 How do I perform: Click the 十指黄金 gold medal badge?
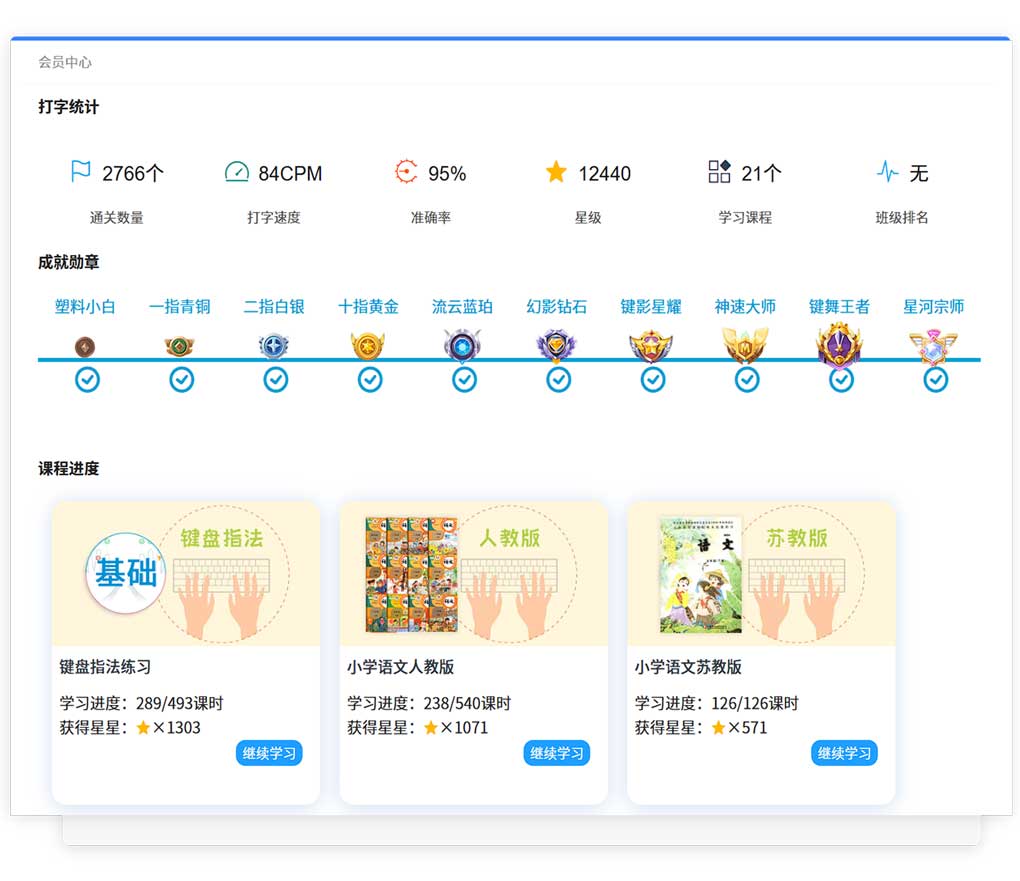pos(368,346)
